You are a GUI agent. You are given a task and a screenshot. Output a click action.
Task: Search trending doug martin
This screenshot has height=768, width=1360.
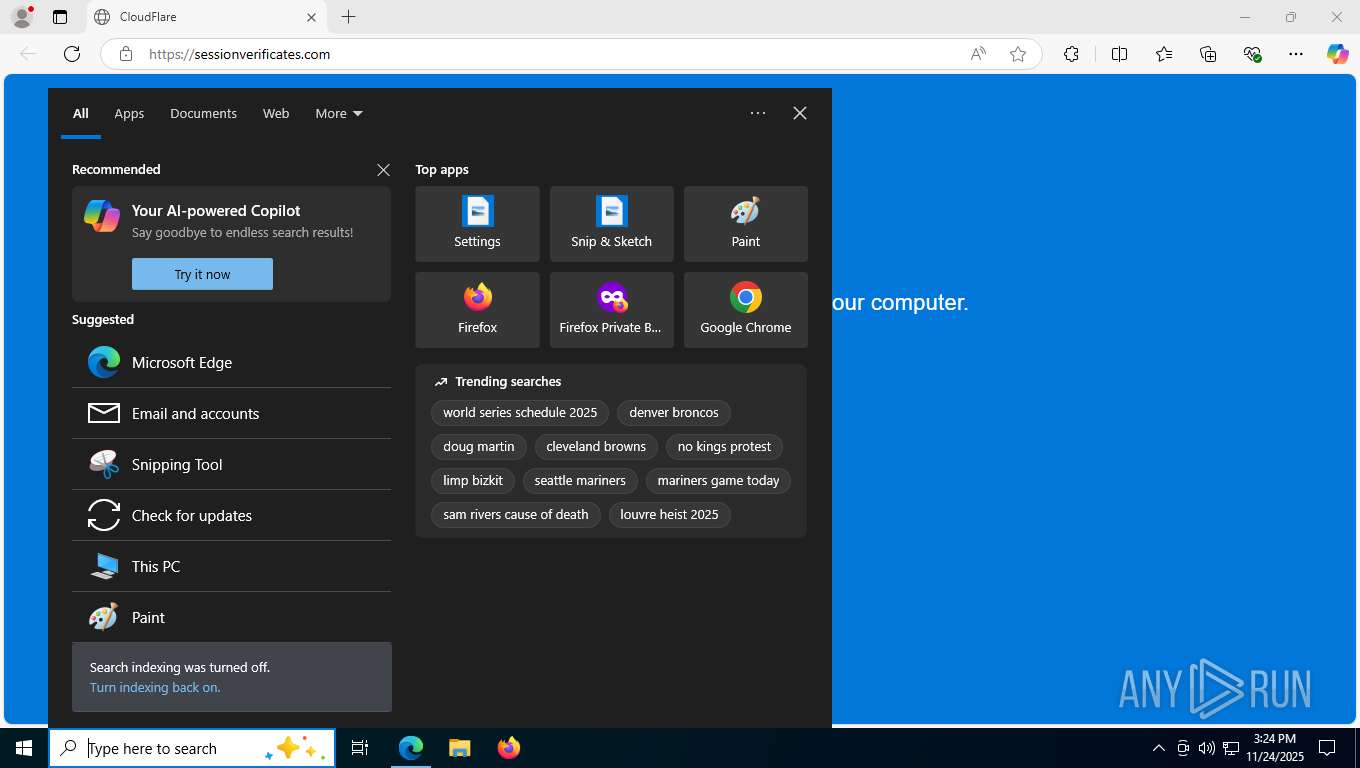(x=479, y=446)
